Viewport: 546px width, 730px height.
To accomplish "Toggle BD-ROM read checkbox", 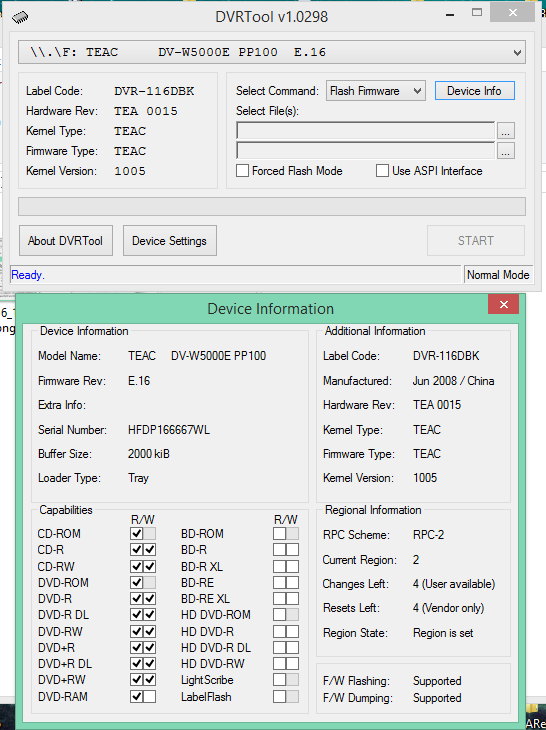I will [x=279, y=534].
